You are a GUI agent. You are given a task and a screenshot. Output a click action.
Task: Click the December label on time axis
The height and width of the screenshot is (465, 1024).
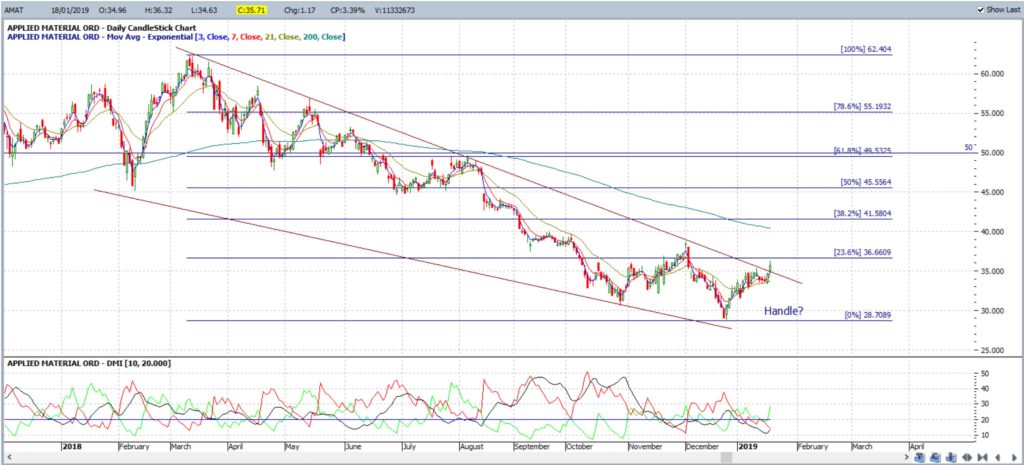coord(702,447)
